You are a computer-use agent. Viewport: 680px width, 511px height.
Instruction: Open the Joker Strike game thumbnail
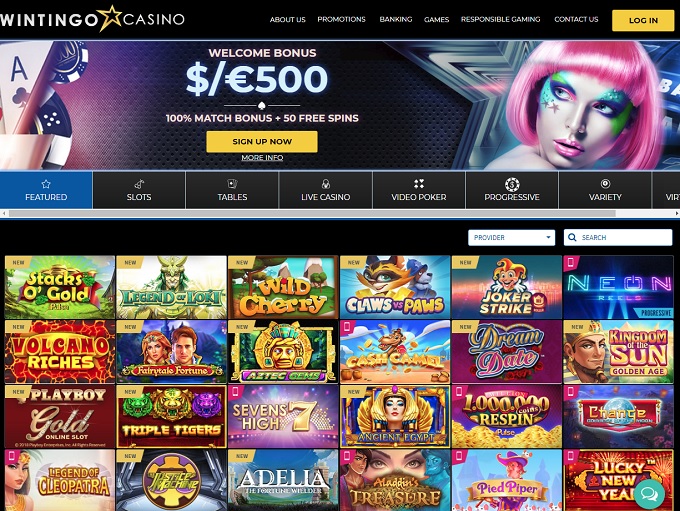[x=507, y=287]
